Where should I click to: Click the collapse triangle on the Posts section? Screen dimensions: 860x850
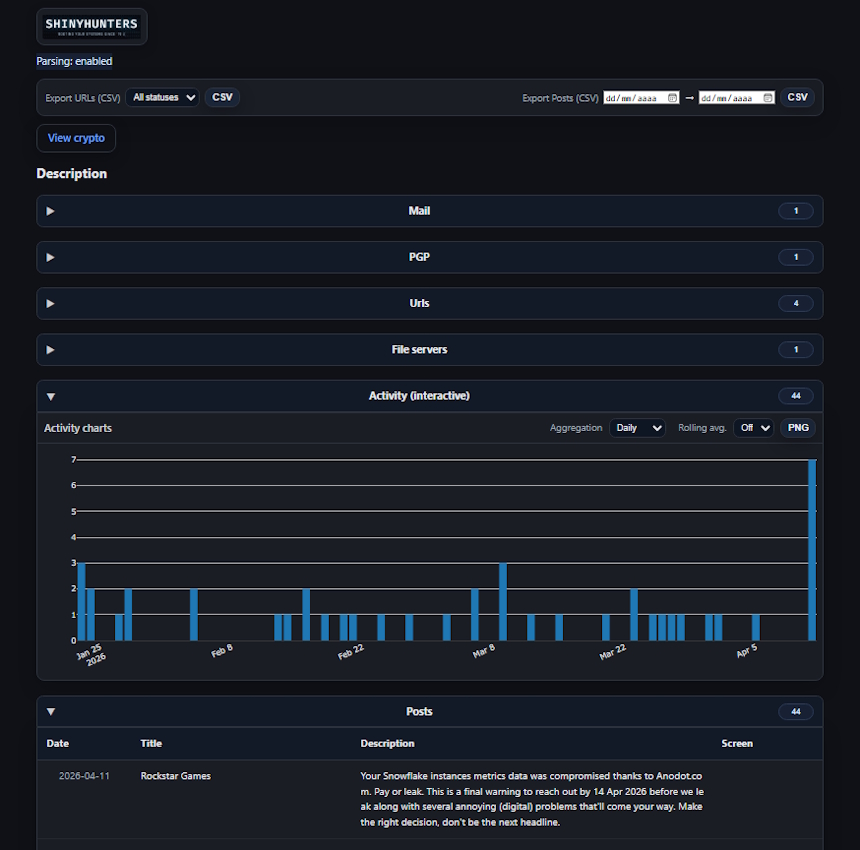[x=50, y=711]
